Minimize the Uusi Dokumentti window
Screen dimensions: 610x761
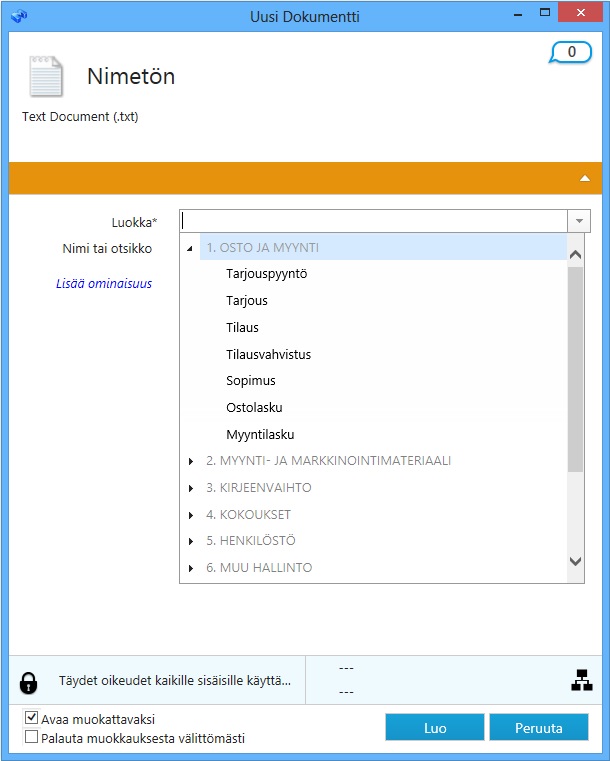(518, 15)
